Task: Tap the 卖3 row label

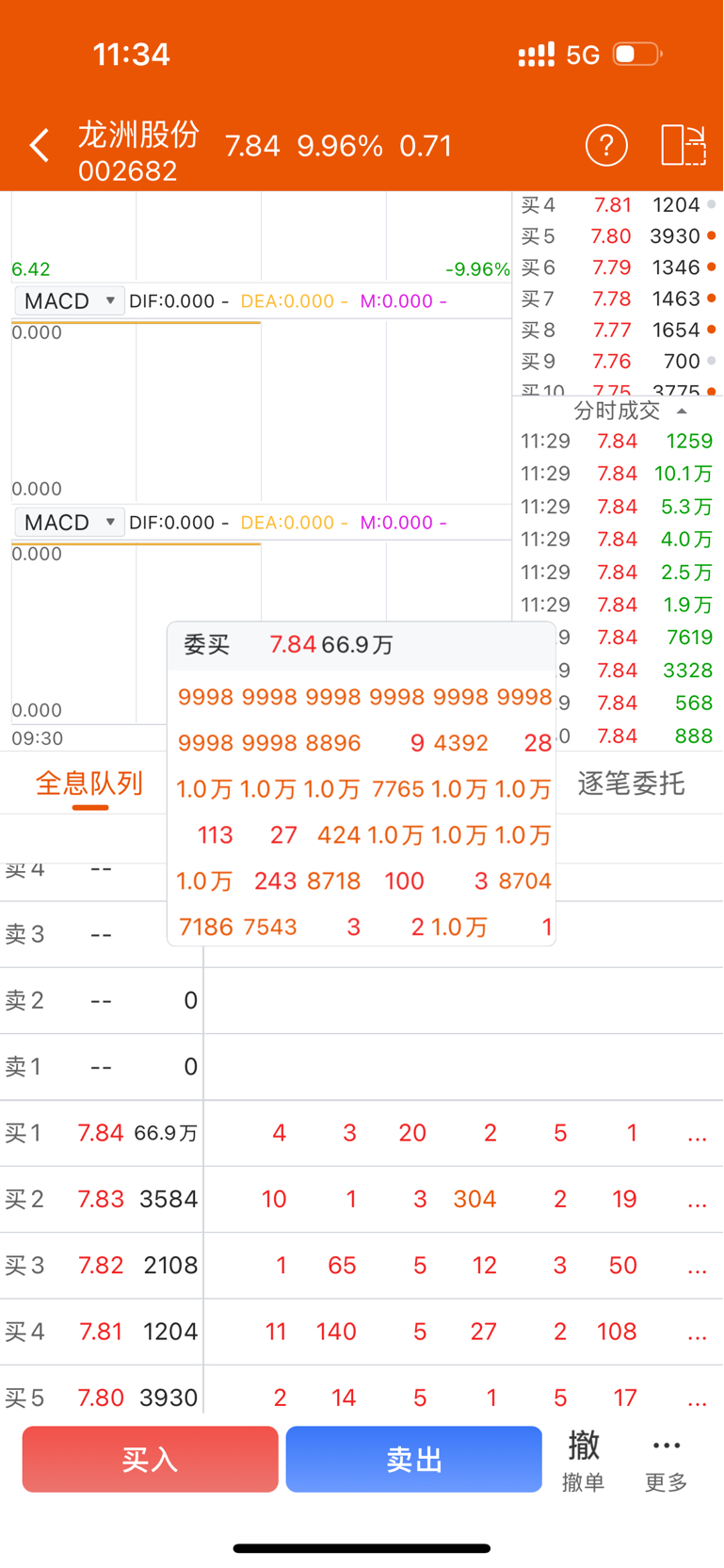Action: pyautogui.click(x=24, y=934)
